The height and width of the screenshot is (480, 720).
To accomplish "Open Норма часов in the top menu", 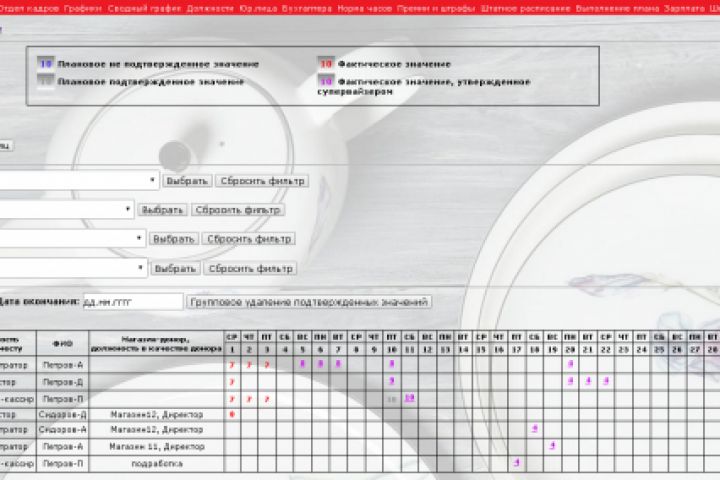I will coord(365,8).
